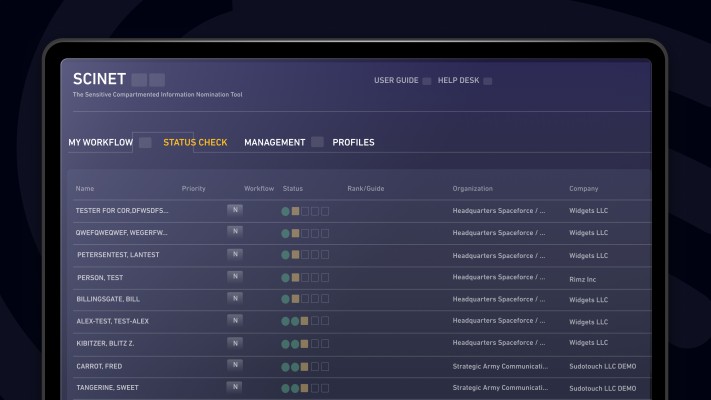Screen dimensions: 711x400
Task: Click the badge beside Management tab
Action: point(317,142)
